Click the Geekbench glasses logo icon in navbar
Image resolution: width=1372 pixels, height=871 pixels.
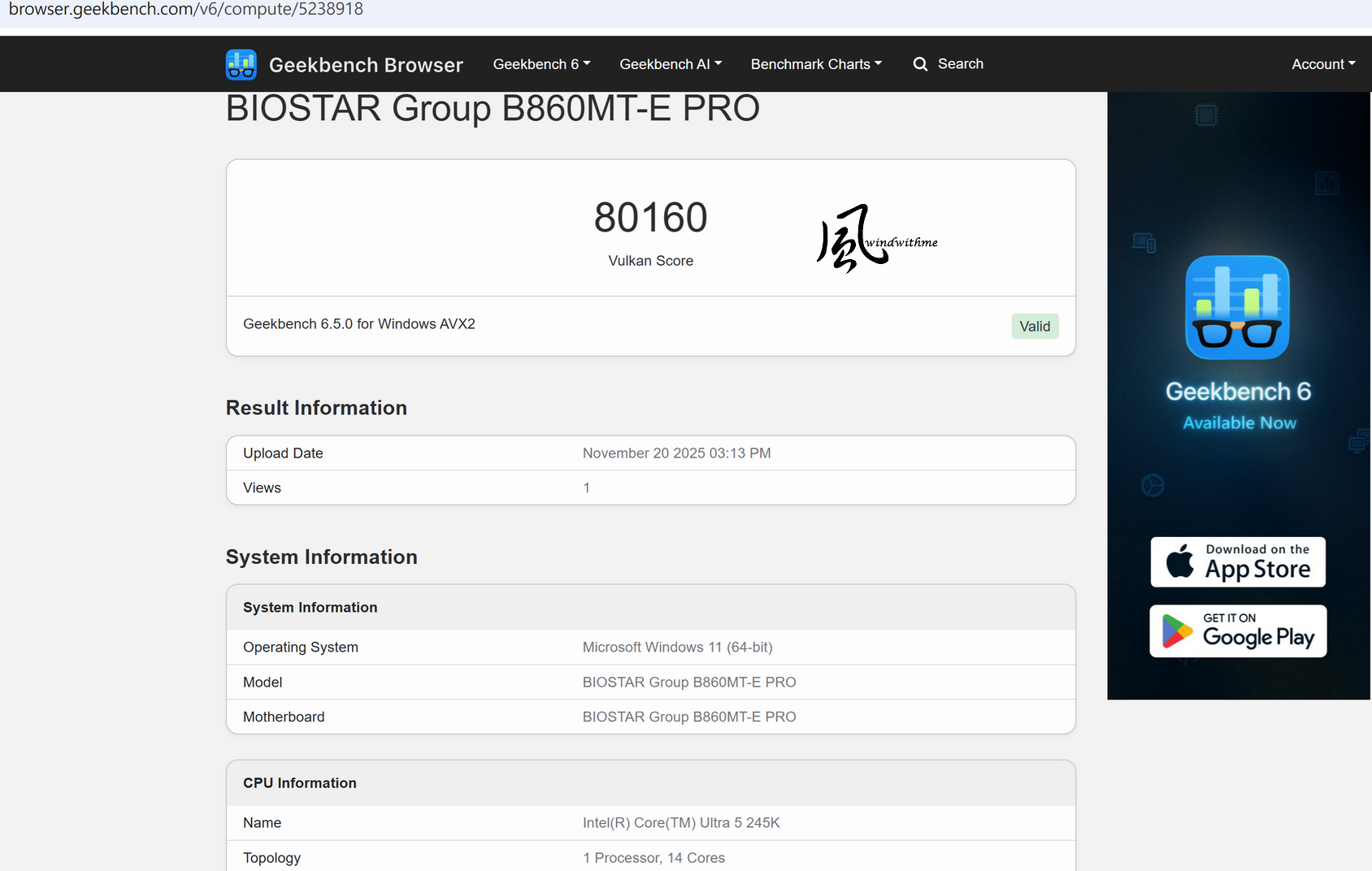click(x=241, y=65)
